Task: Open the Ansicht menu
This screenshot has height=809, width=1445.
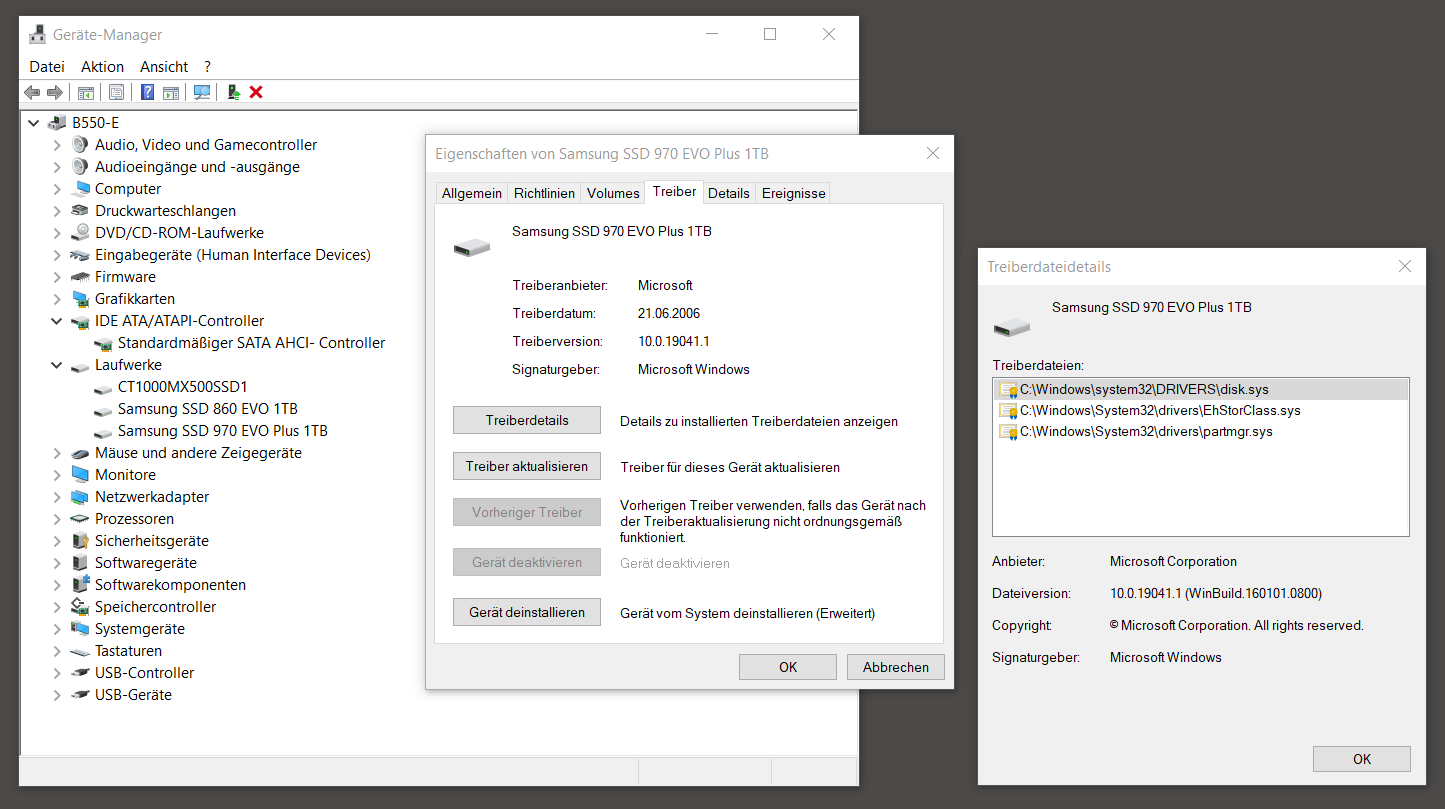Action: [164, 67]
